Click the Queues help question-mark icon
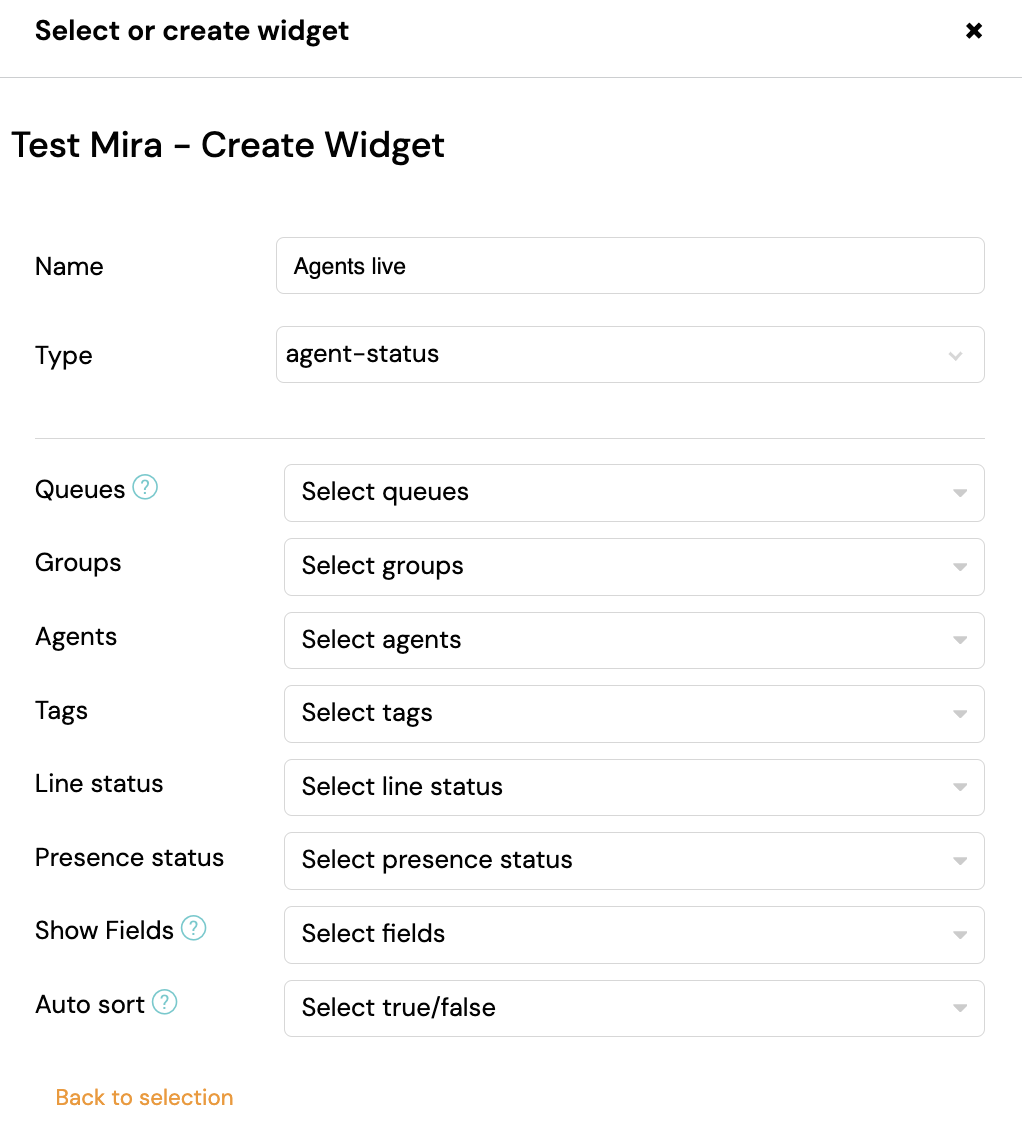 (x=145, y=487)
